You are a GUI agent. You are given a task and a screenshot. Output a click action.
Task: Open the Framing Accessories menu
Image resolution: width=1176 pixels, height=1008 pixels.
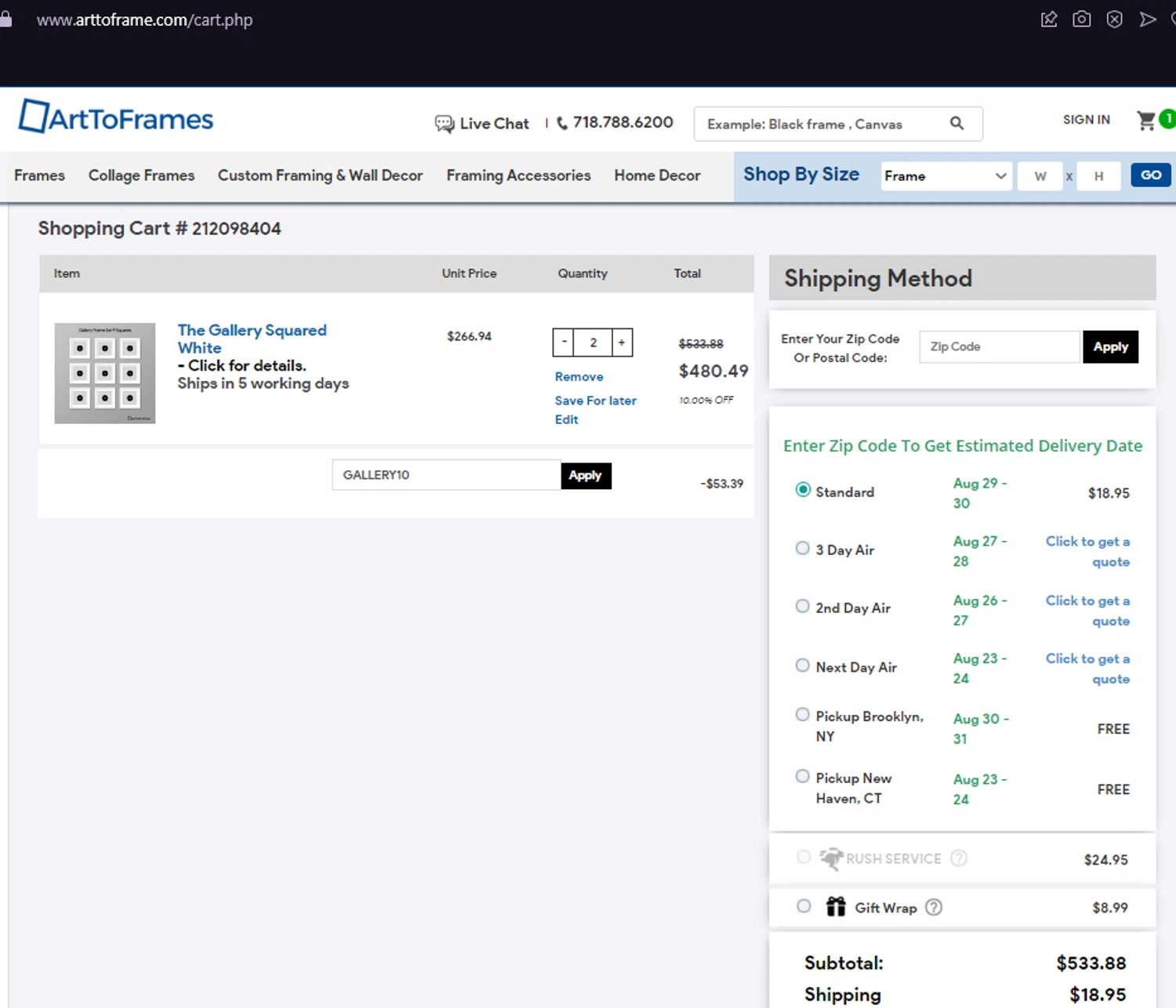(x=518, y=176)
